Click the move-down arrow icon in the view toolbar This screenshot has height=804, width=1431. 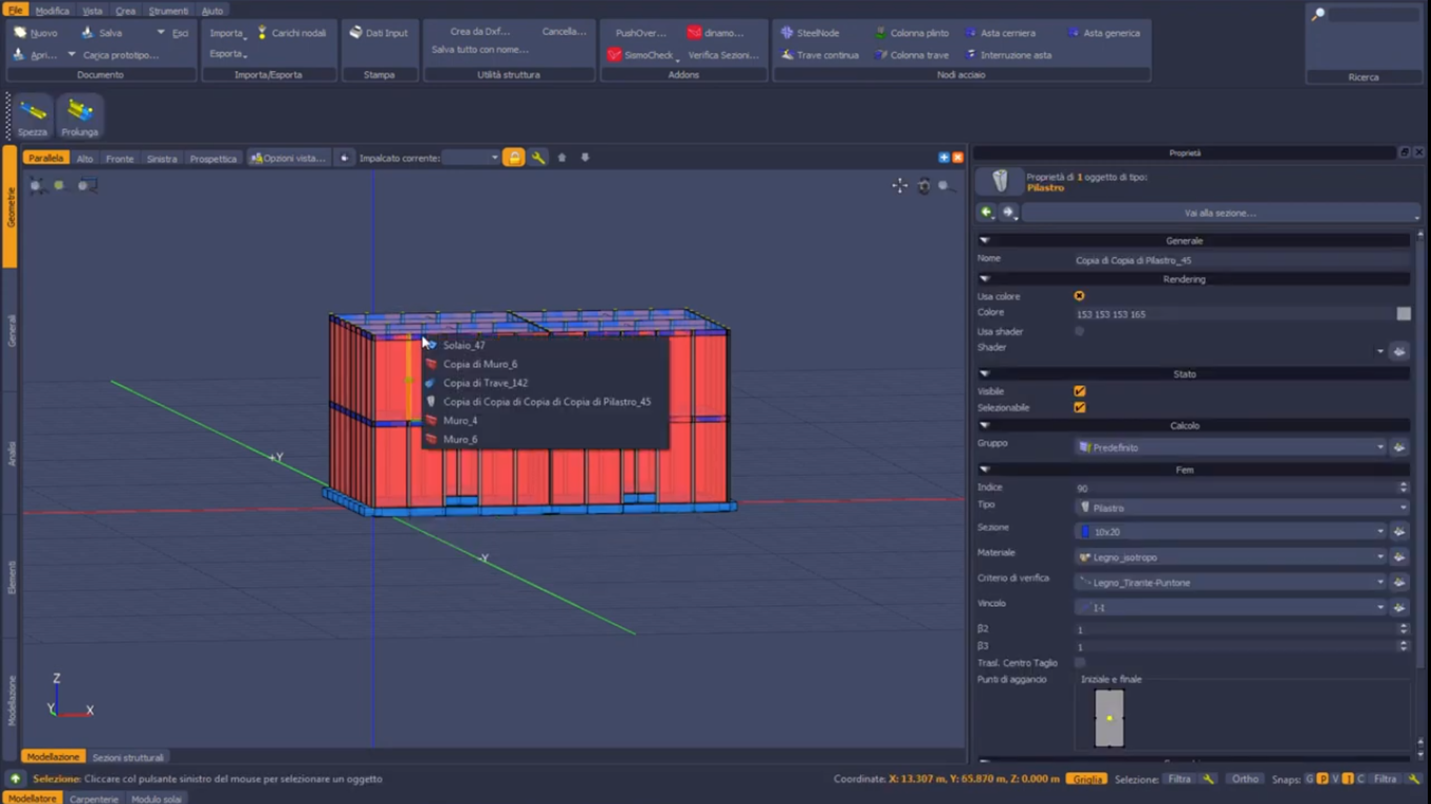click(585, 158)
